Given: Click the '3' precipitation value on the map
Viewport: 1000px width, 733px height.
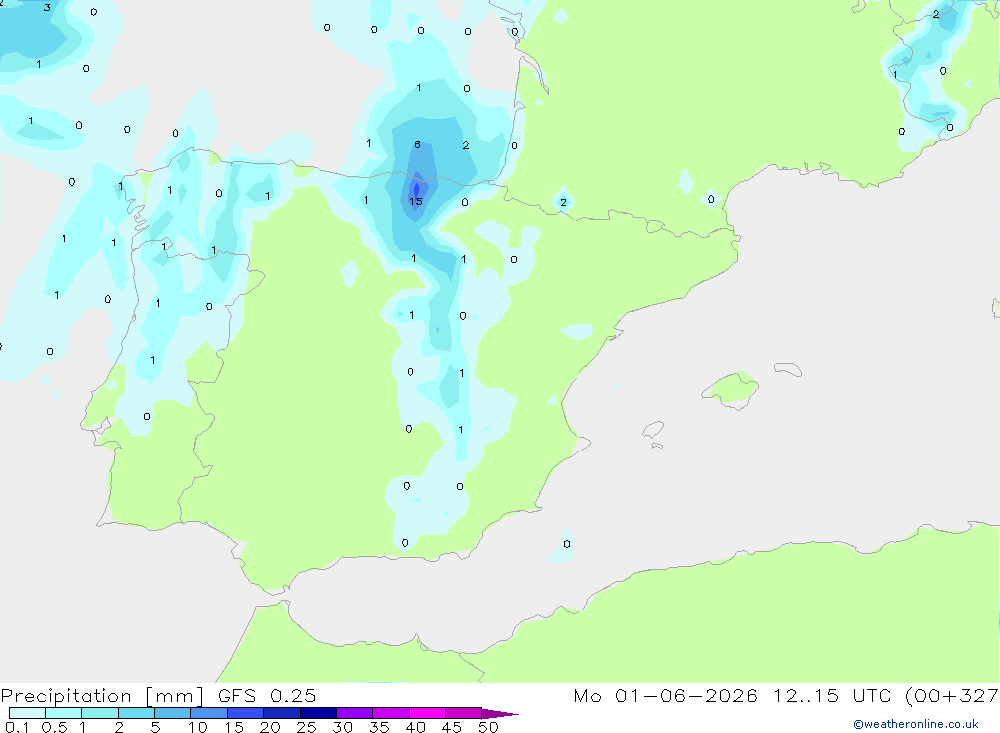Looking at the screenshot, I should tap(47, 8).
